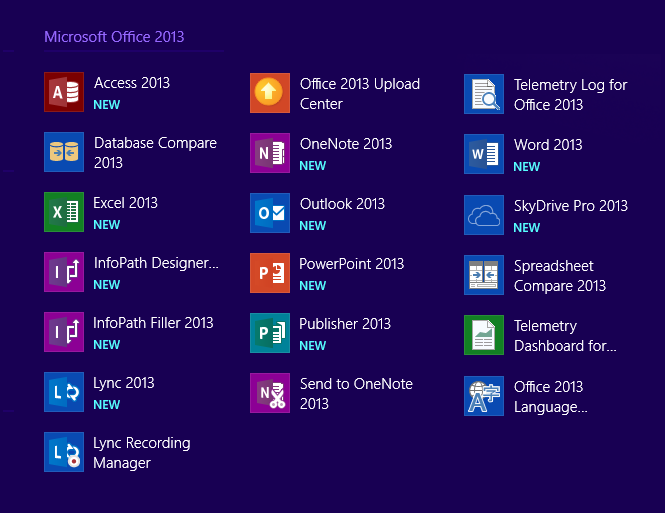Open the Telemetry Dashboard green icon
665x513 pixels.
click(x=484, y=335)
